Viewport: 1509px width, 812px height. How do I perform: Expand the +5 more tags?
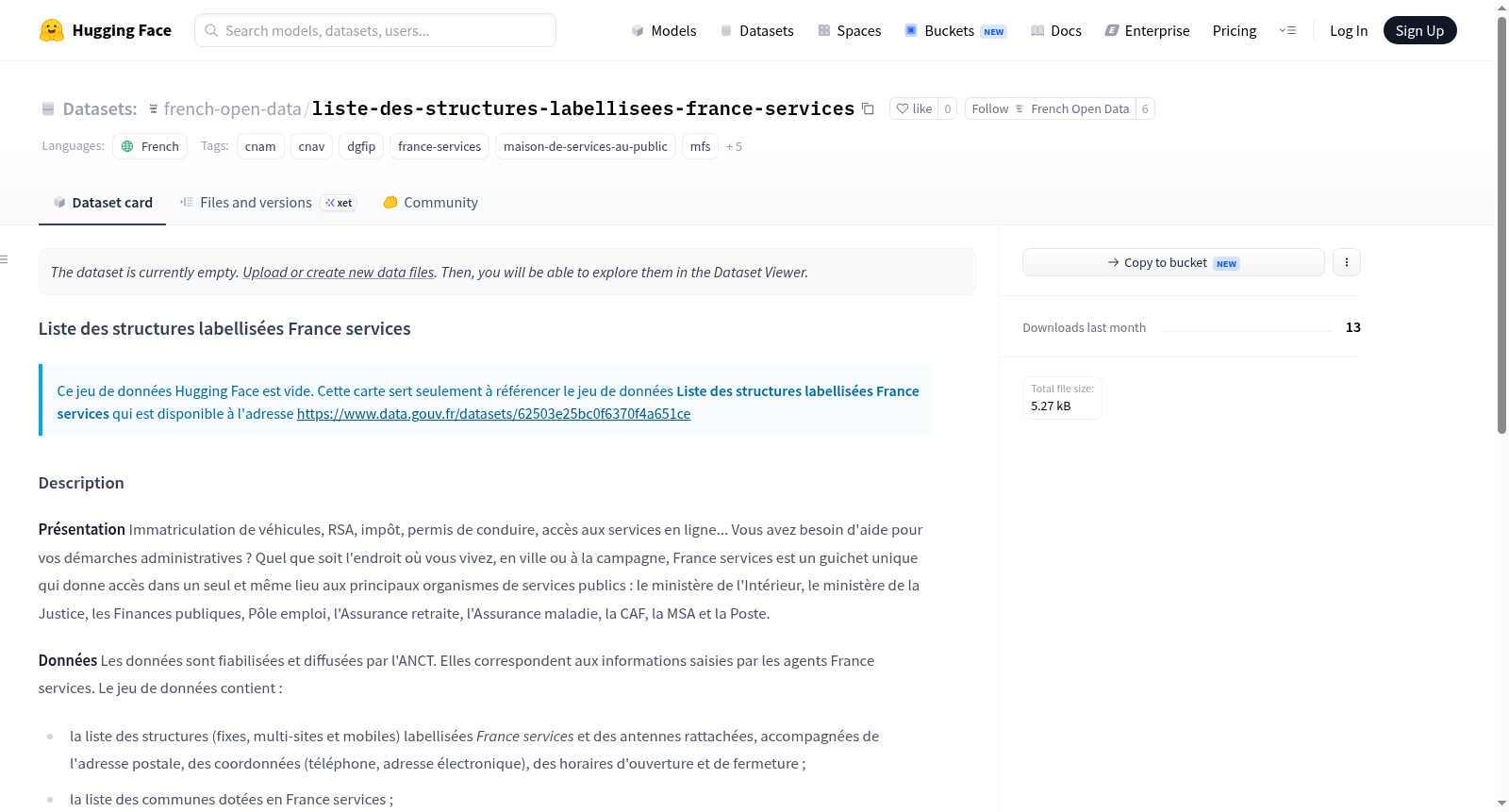(x=734, y=146)
